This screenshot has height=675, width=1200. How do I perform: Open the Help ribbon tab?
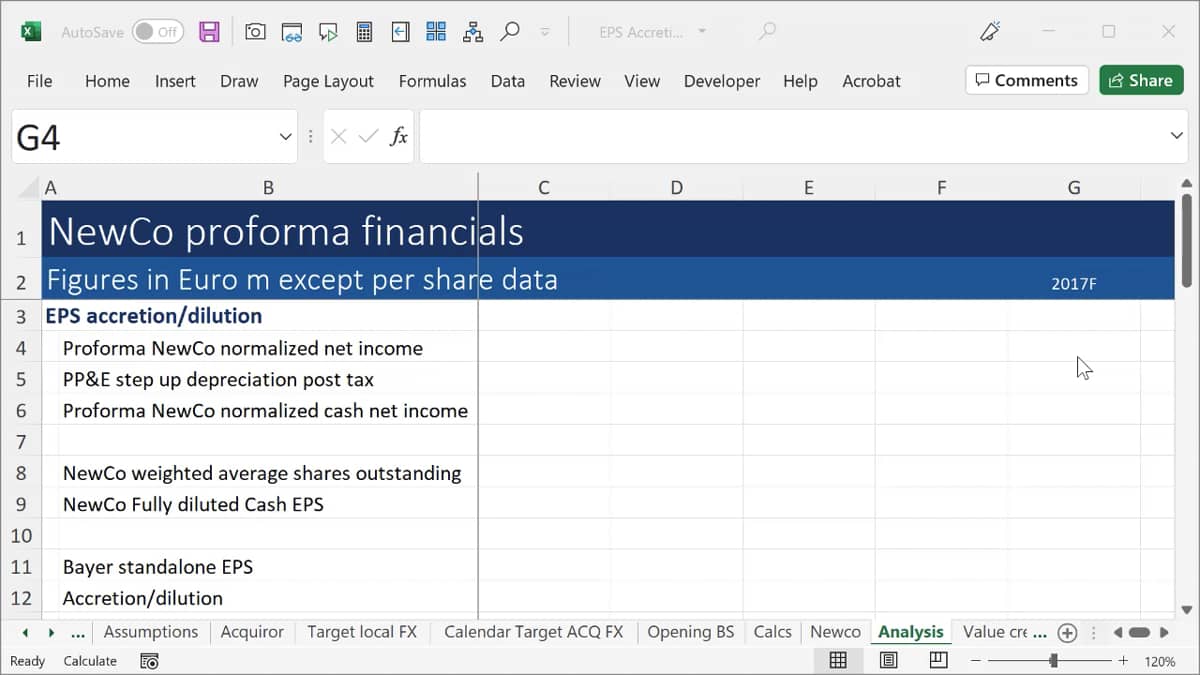(x=800, y=81)
